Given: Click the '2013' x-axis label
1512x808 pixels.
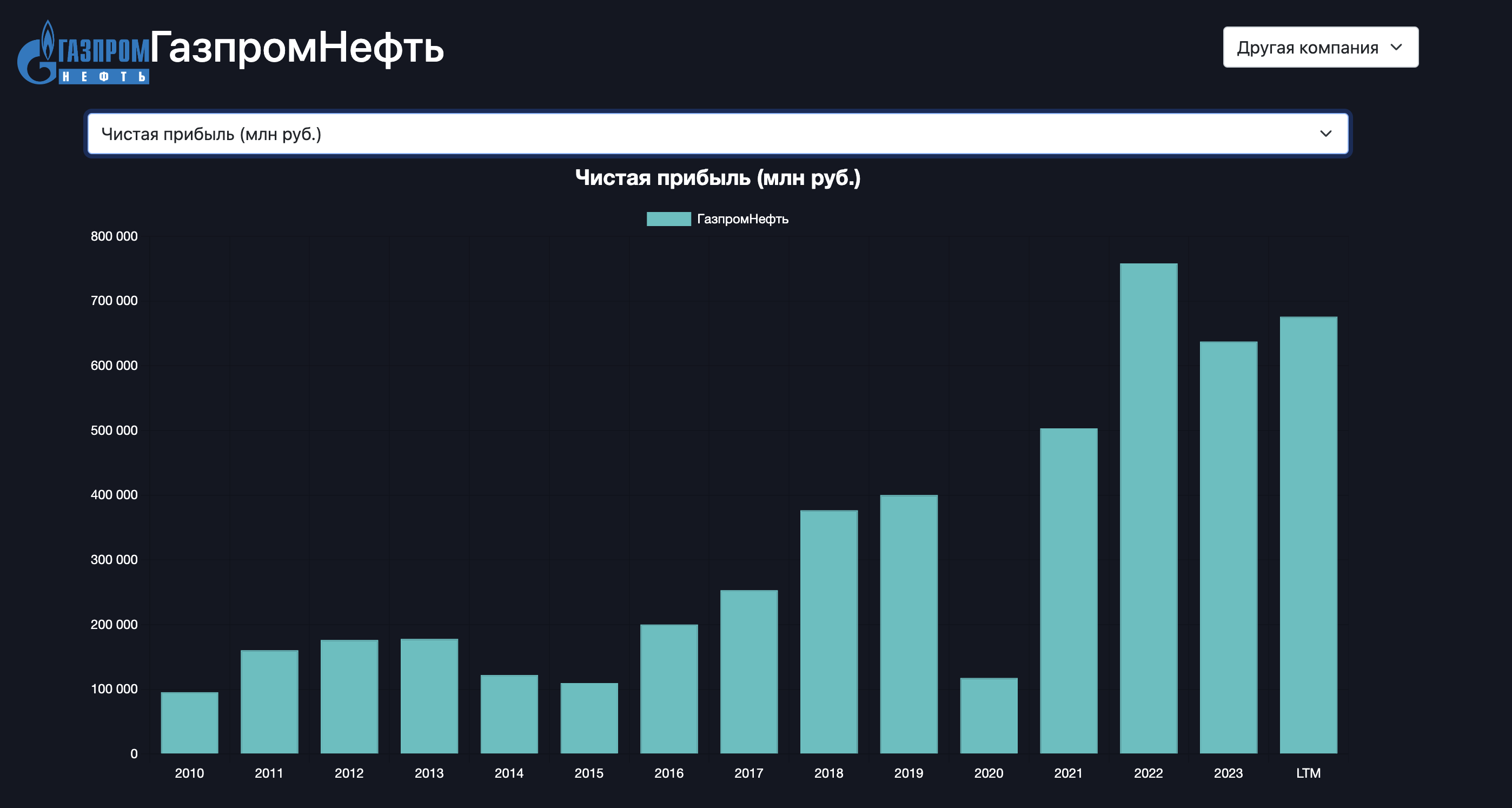Looking at the screenshot, I should (429, 773).
